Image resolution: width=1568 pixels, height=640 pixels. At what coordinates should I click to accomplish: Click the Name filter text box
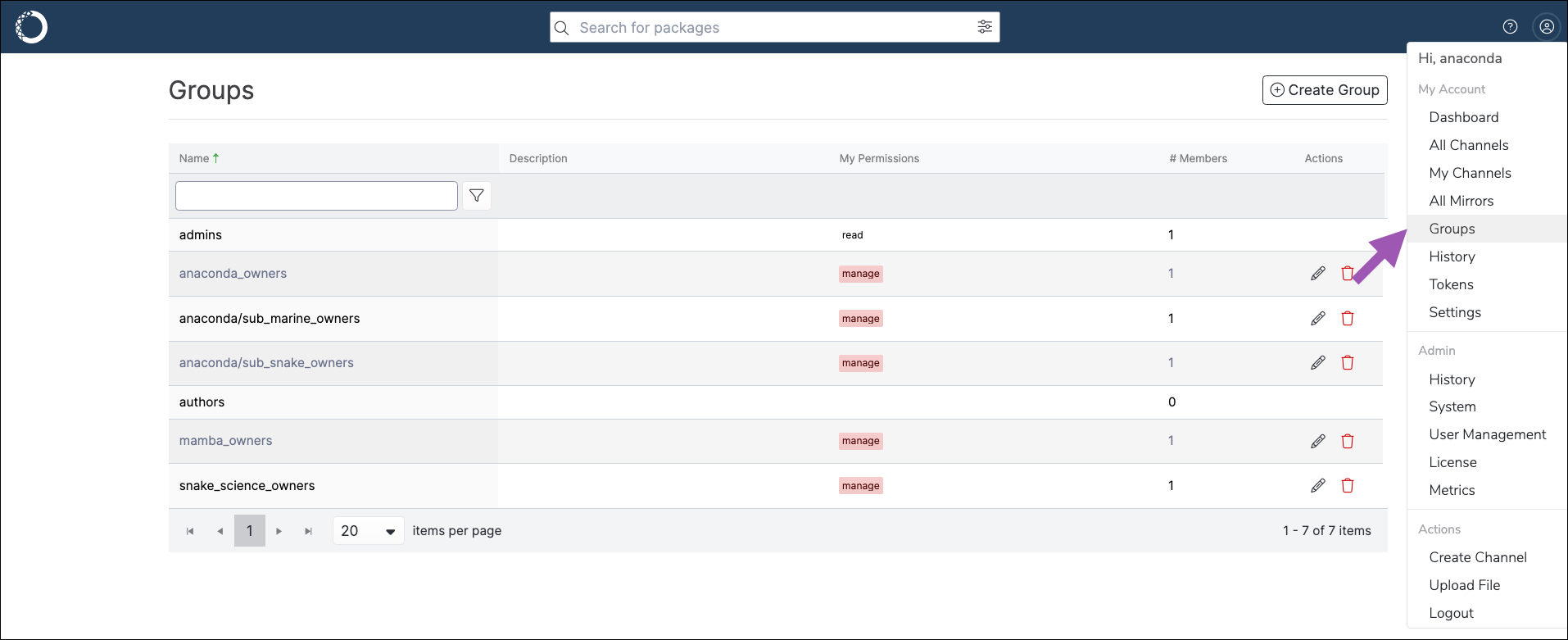point(316,196)
